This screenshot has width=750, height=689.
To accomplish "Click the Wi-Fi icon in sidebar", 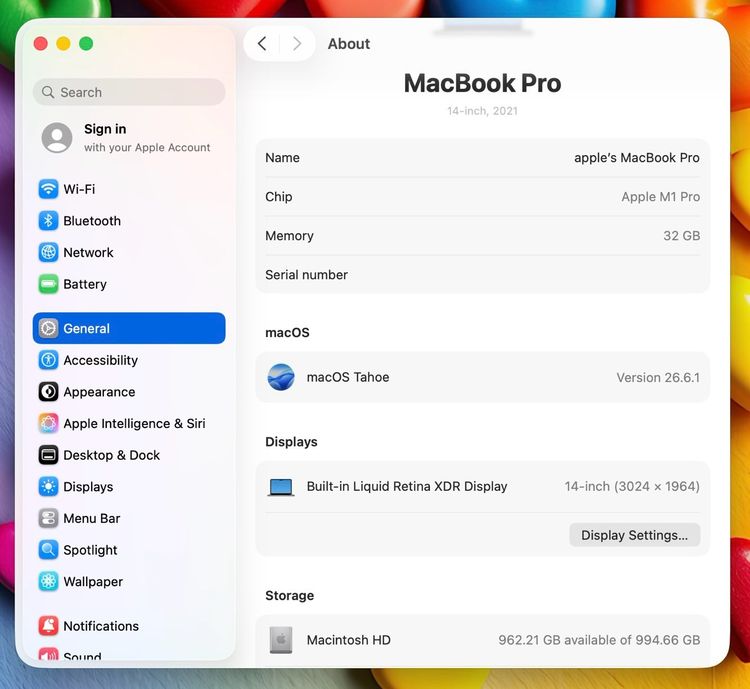I will (48, 189).
